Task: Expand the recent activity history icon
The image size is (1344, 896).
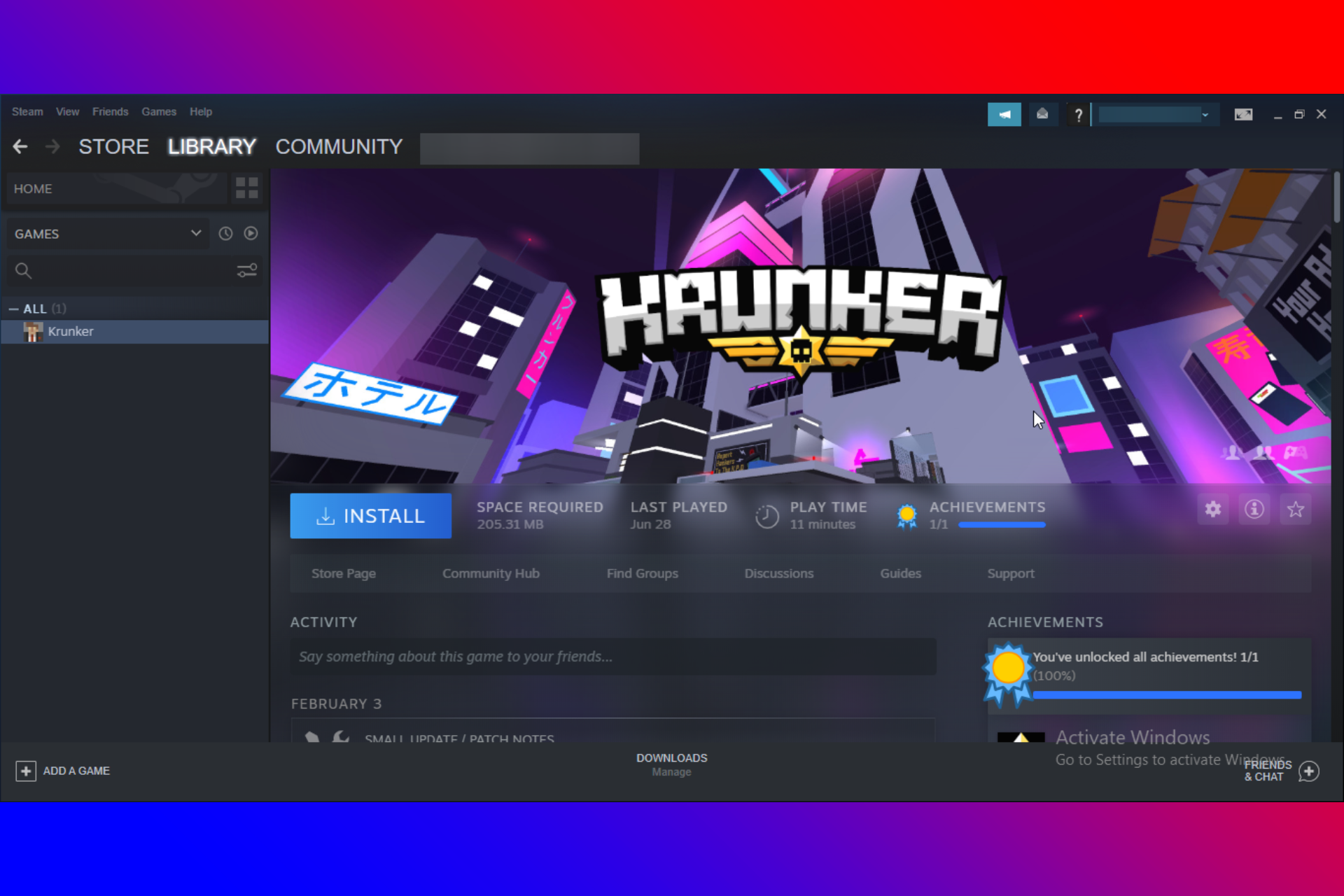Action: [x=225, y=234]
